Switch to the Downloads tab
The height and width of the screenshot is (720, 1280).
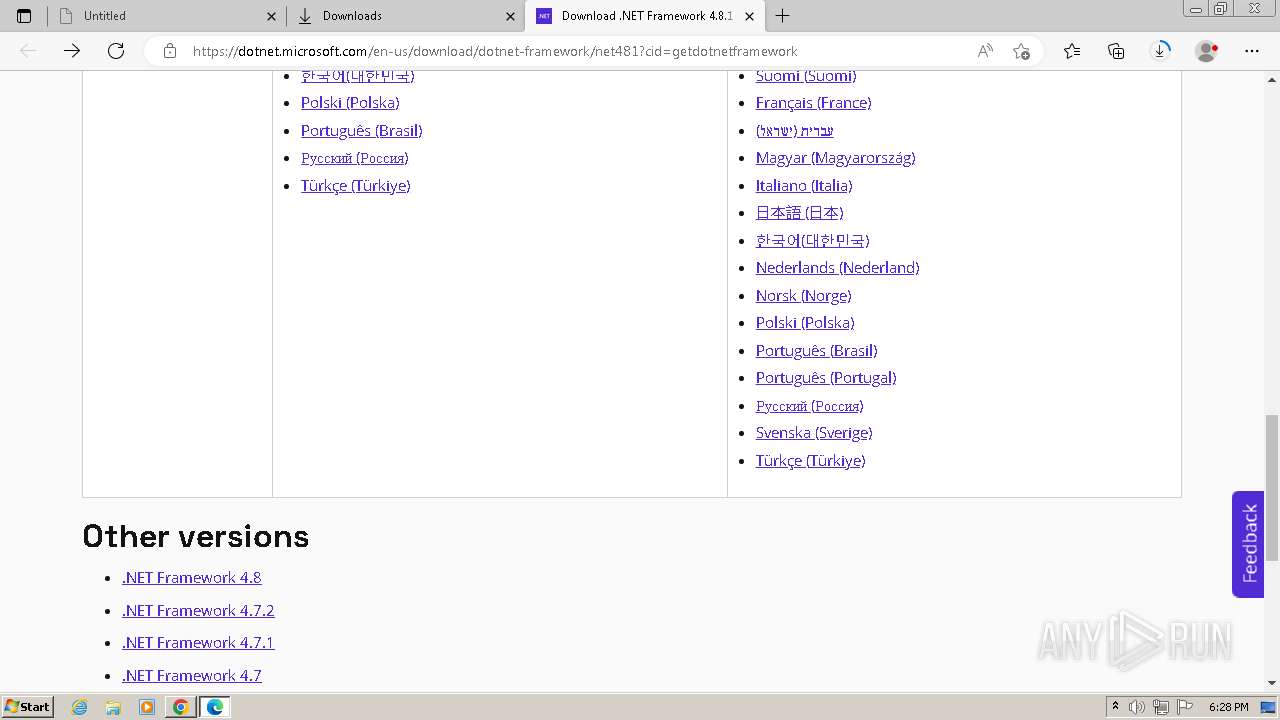coord(406,16)
